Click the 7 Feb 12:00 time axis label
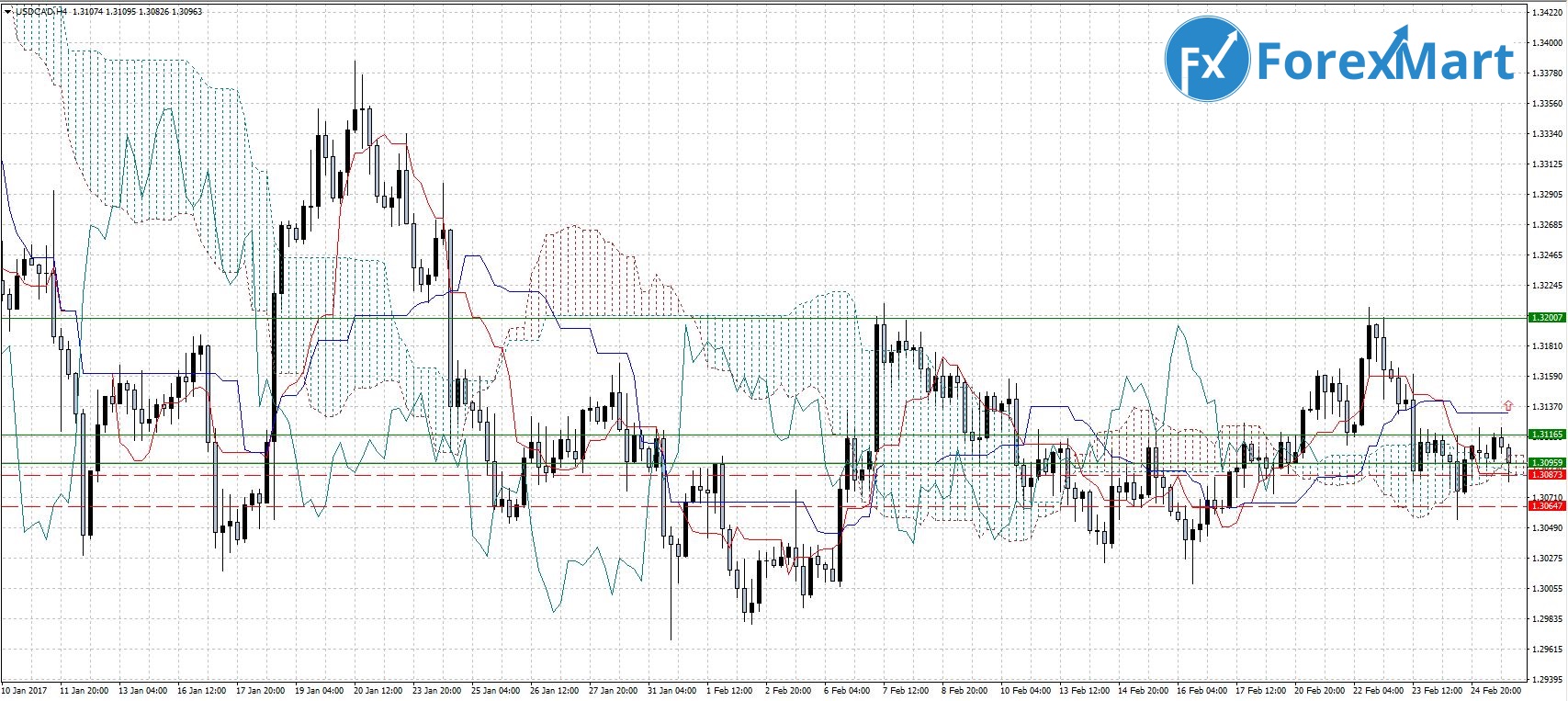 pyautogui.click(x=906, y=691)
